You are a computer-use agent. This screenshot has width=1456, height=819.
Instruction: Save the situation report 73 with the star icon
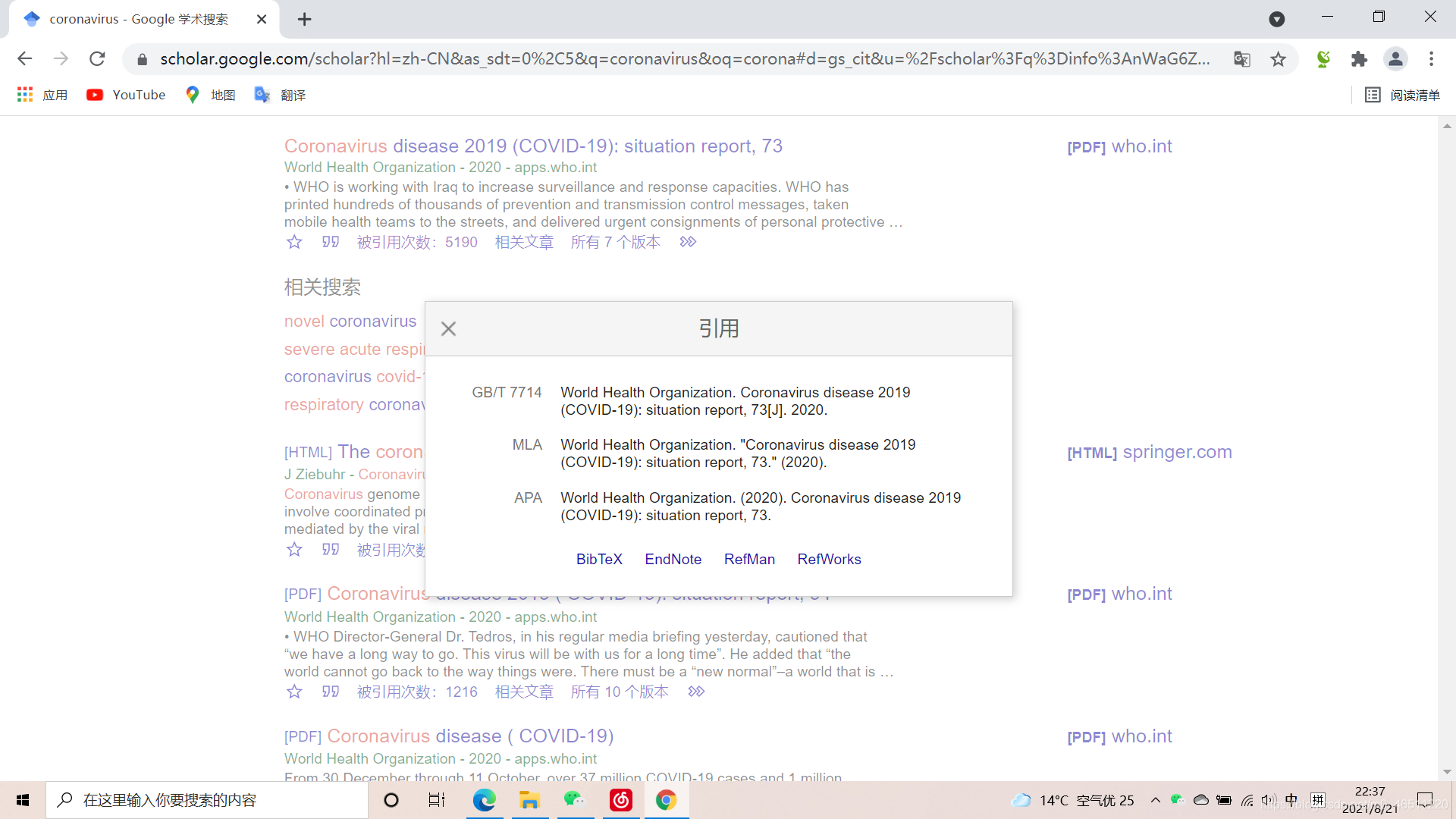click(294, 242)
